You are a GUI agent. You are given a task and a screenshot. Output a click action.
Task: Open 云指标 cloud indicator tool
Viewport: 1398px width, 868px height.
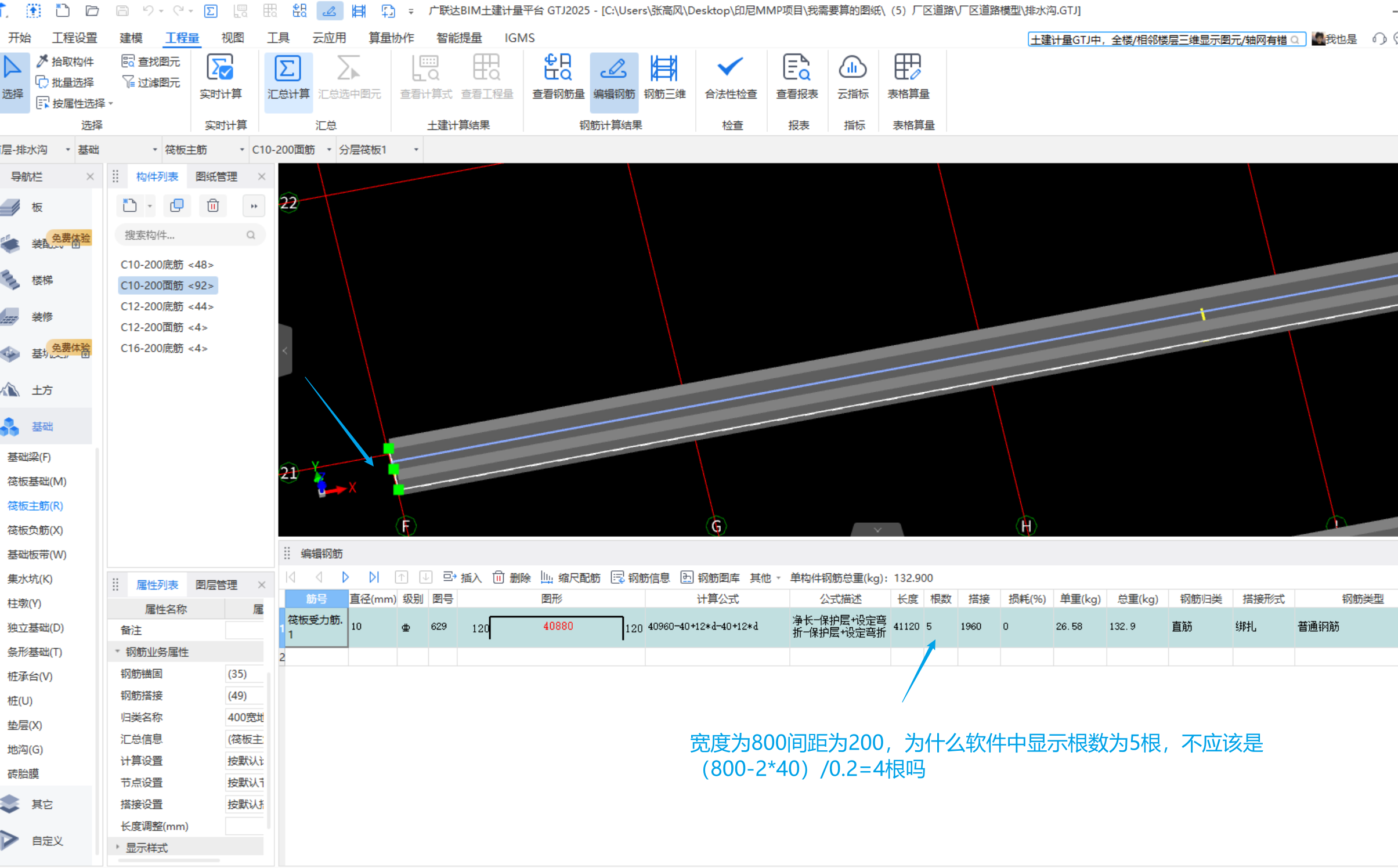pyautogui.click(x=852, y=78)
